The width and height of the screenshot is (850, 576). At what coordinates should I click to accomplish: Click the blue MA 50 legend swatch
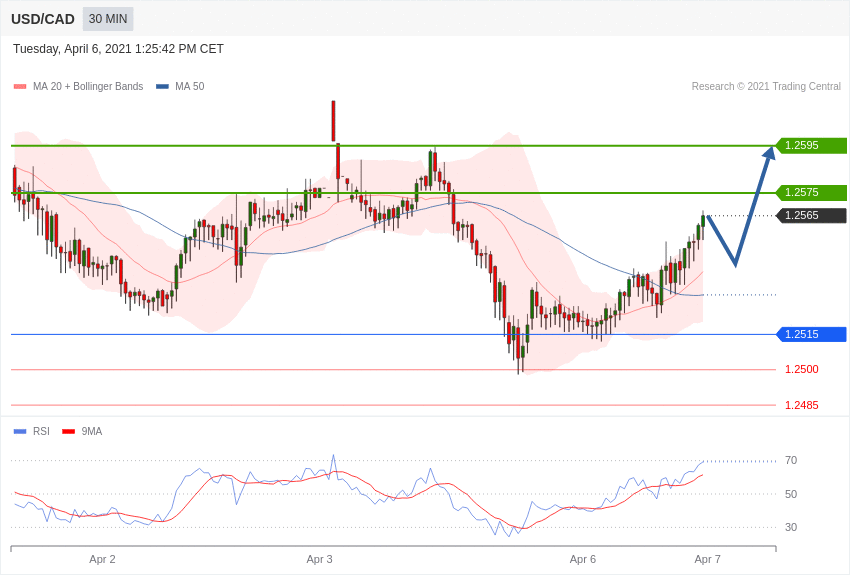point(162,87)
